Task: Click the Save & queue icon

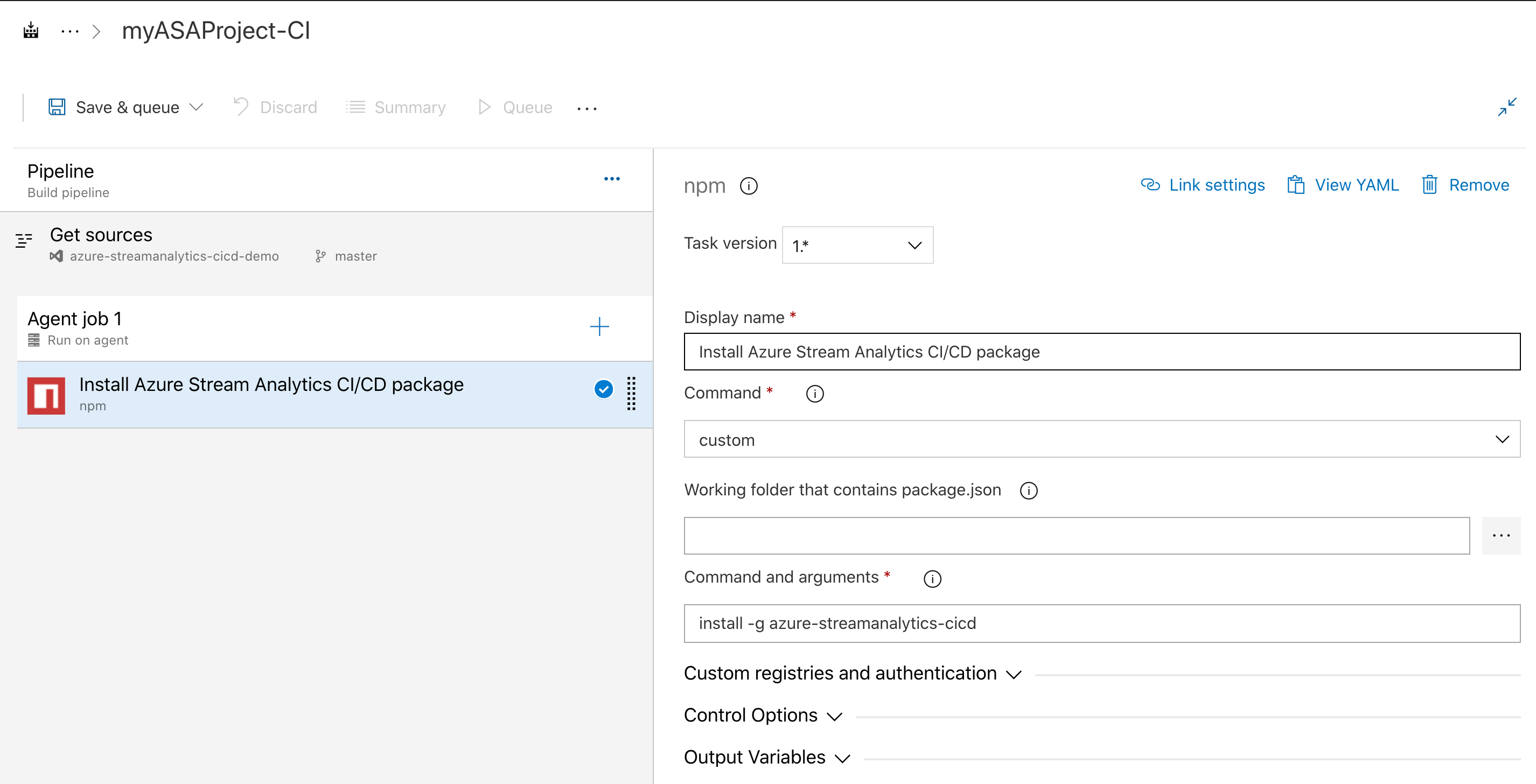Action: (x=58, y=107)
